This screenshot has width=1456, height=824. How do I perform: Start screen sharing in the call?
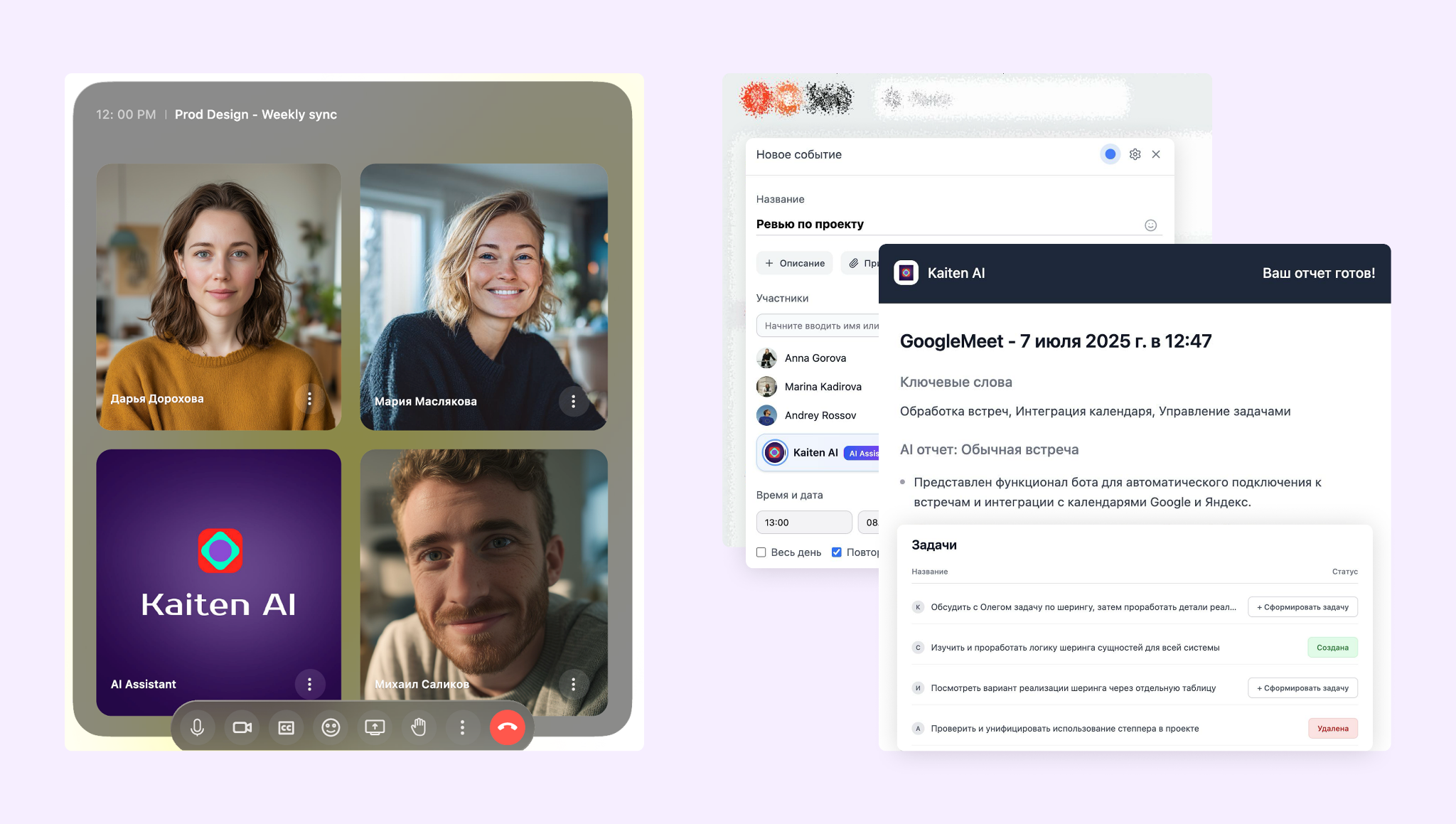(x=375, y=727)
